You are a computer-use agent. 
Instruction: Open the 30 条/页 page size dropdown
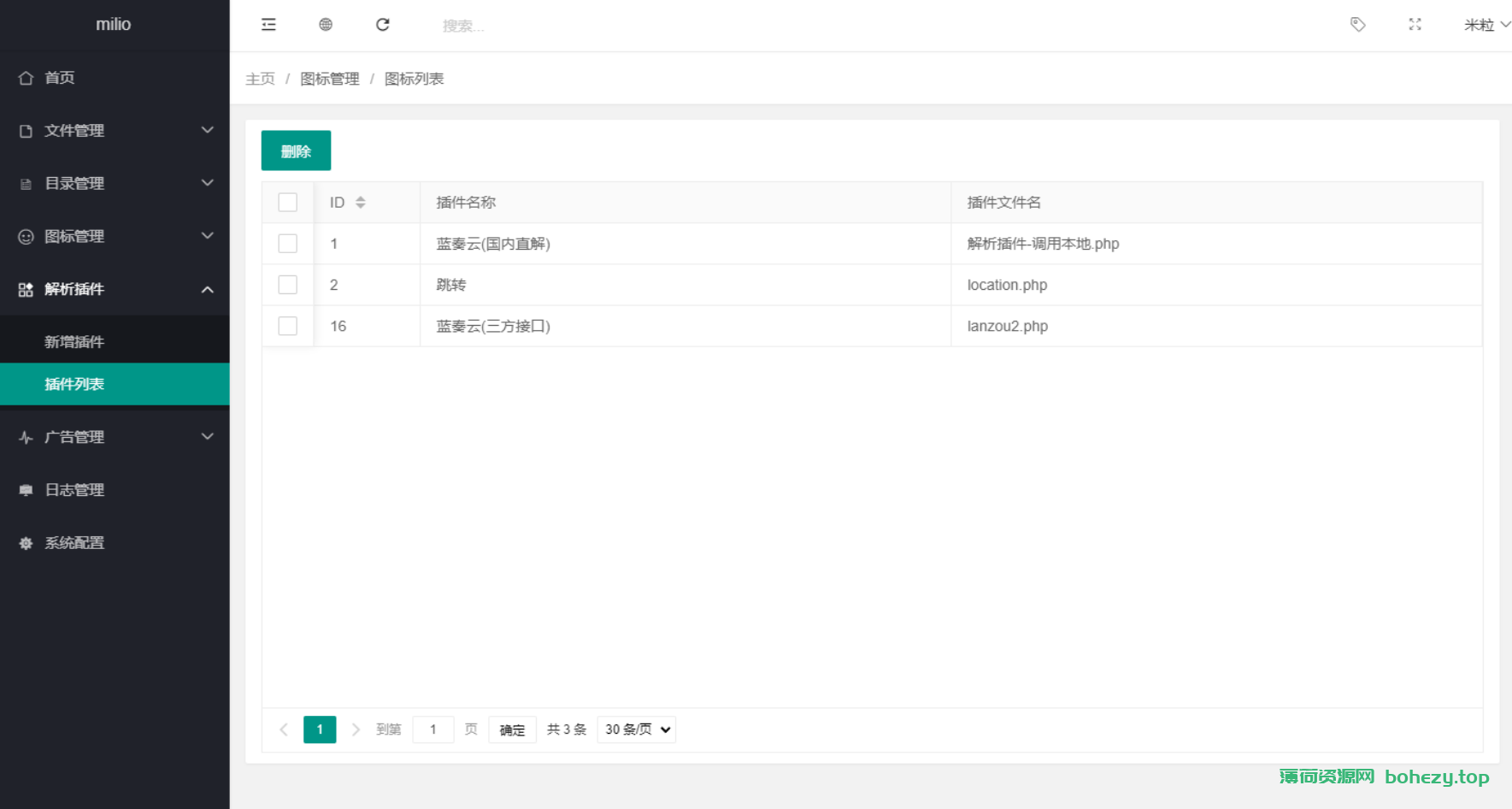point(636,729)
